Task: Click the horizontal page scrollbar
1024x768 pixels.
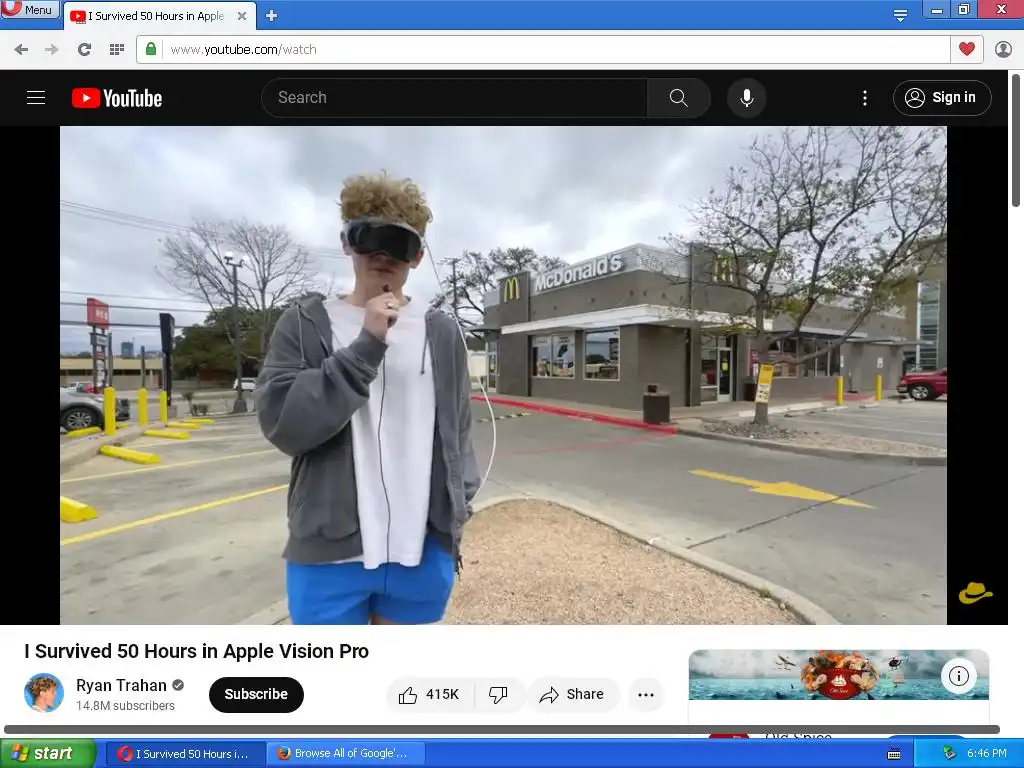Action: (502, 729)
